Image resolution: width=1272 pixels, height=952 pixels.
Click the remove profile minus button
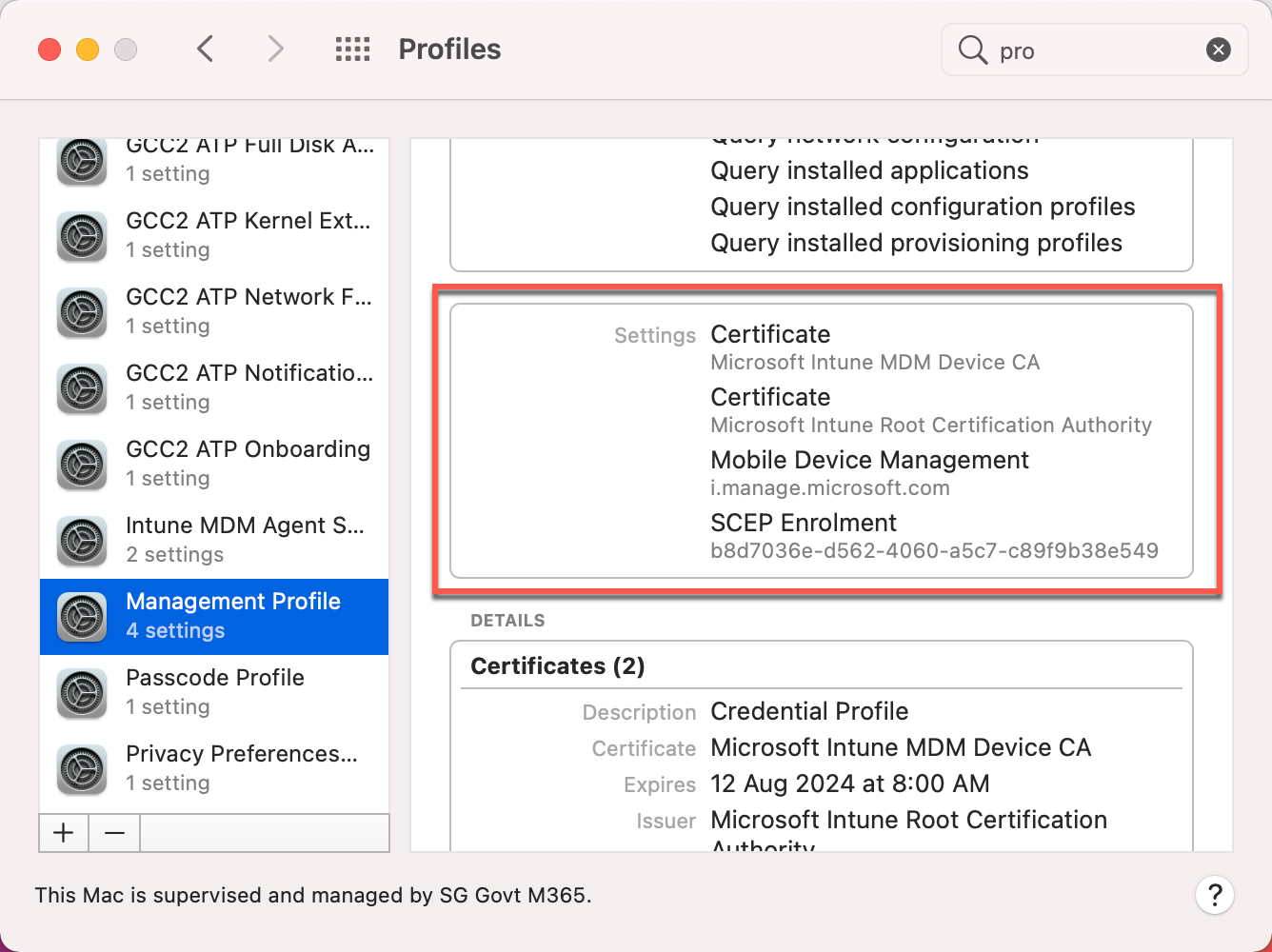(113, 832)
